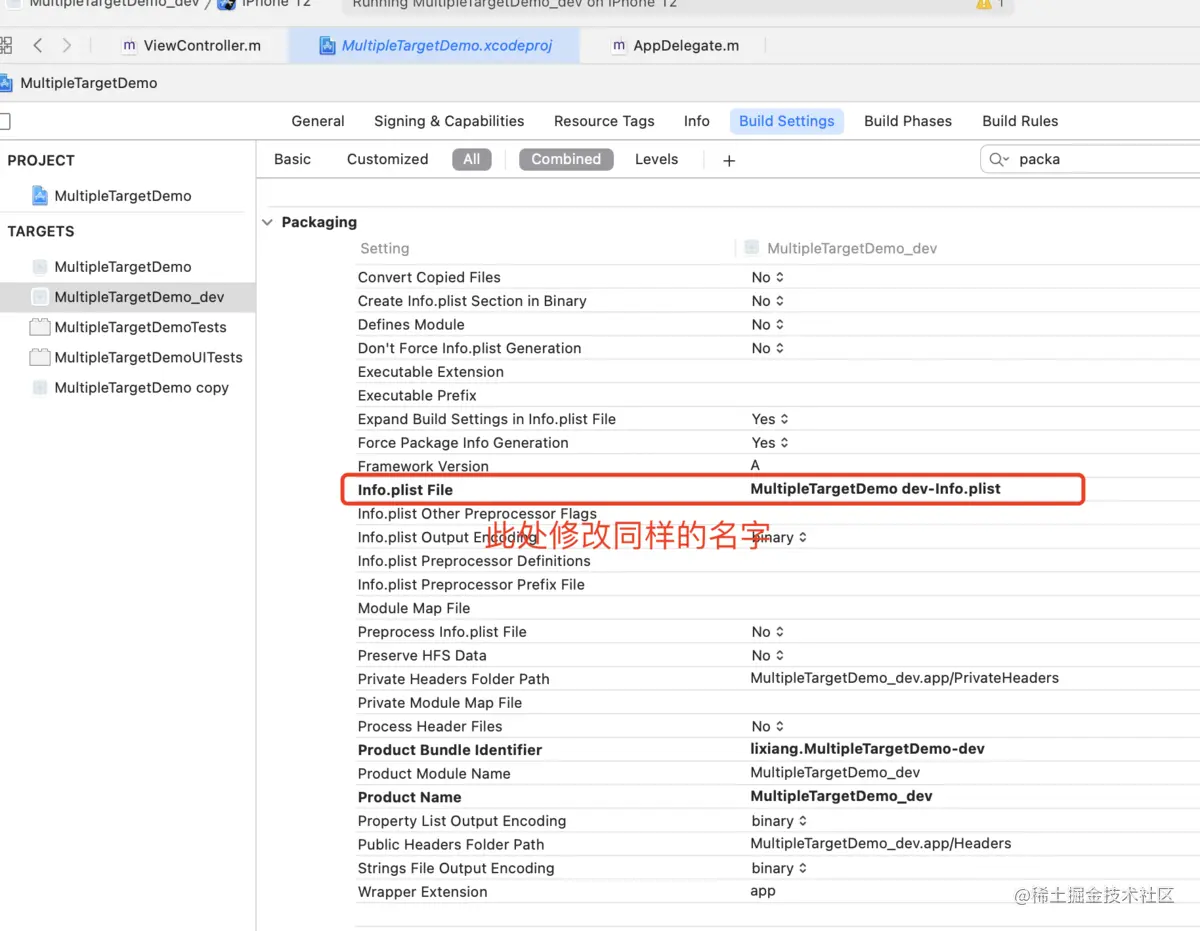The height and width of the screenshot is (931, 1200).
Task: Open Don't Force Info.plist Generation dropdown
Action: click(x=768, y=348)
